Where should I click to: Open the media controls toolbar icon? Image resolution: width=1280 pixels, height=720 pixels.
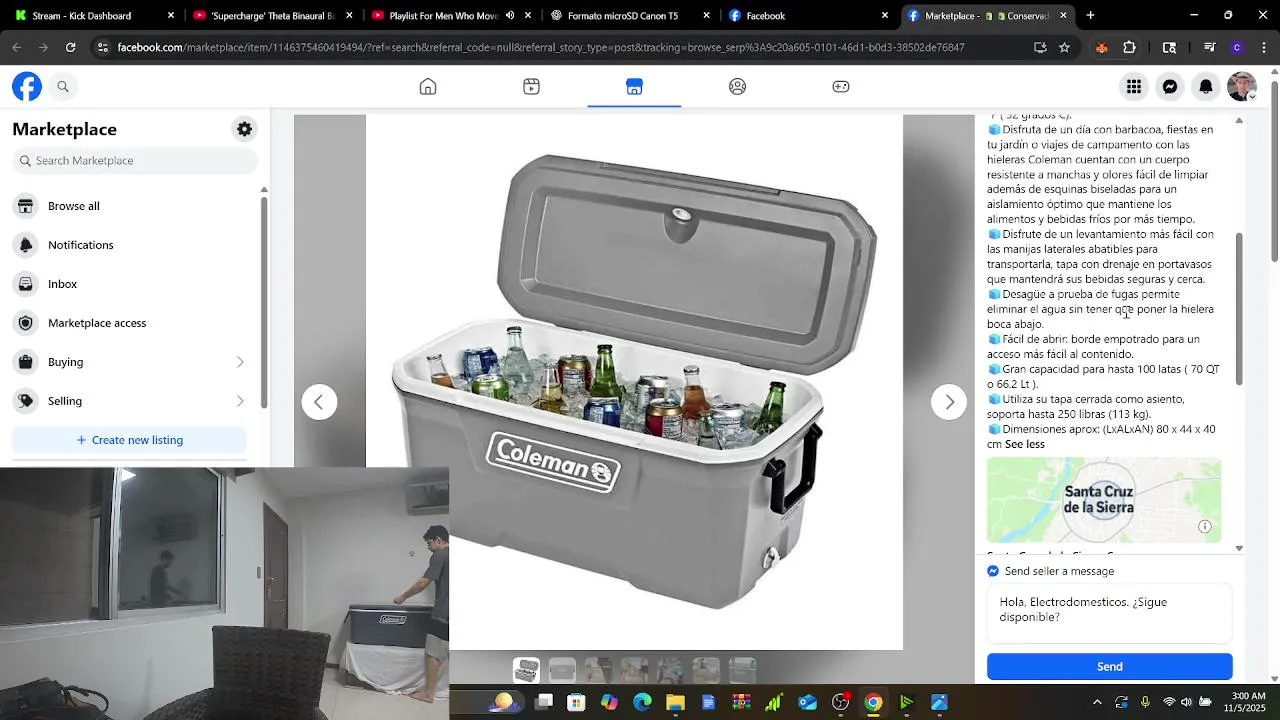[1210, 47]
